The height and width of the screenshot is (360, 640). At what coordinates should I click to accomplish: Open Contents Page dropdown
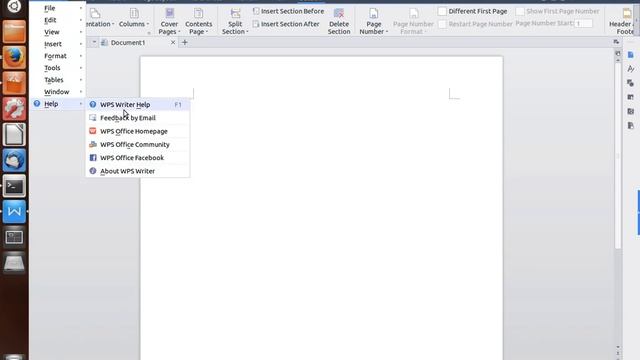pos(198,21)
